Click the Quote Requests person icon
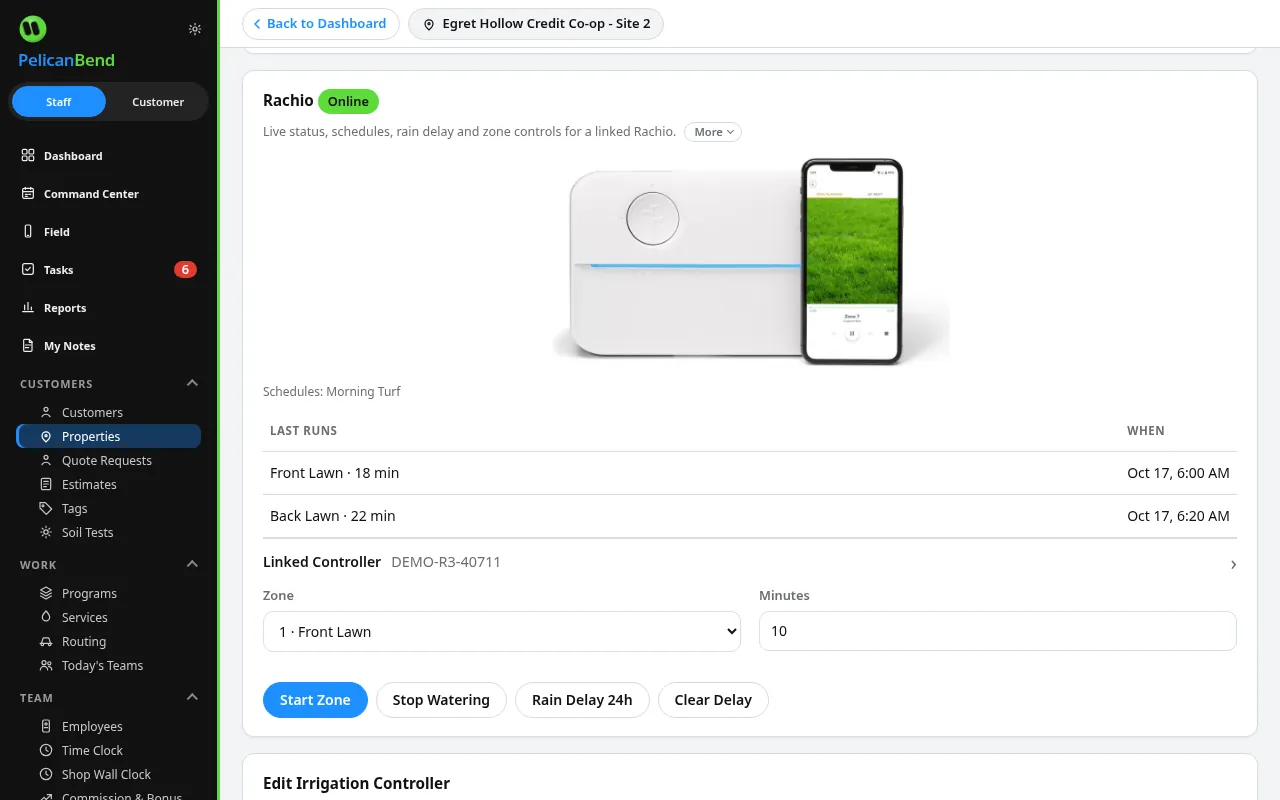 [46, 460]
